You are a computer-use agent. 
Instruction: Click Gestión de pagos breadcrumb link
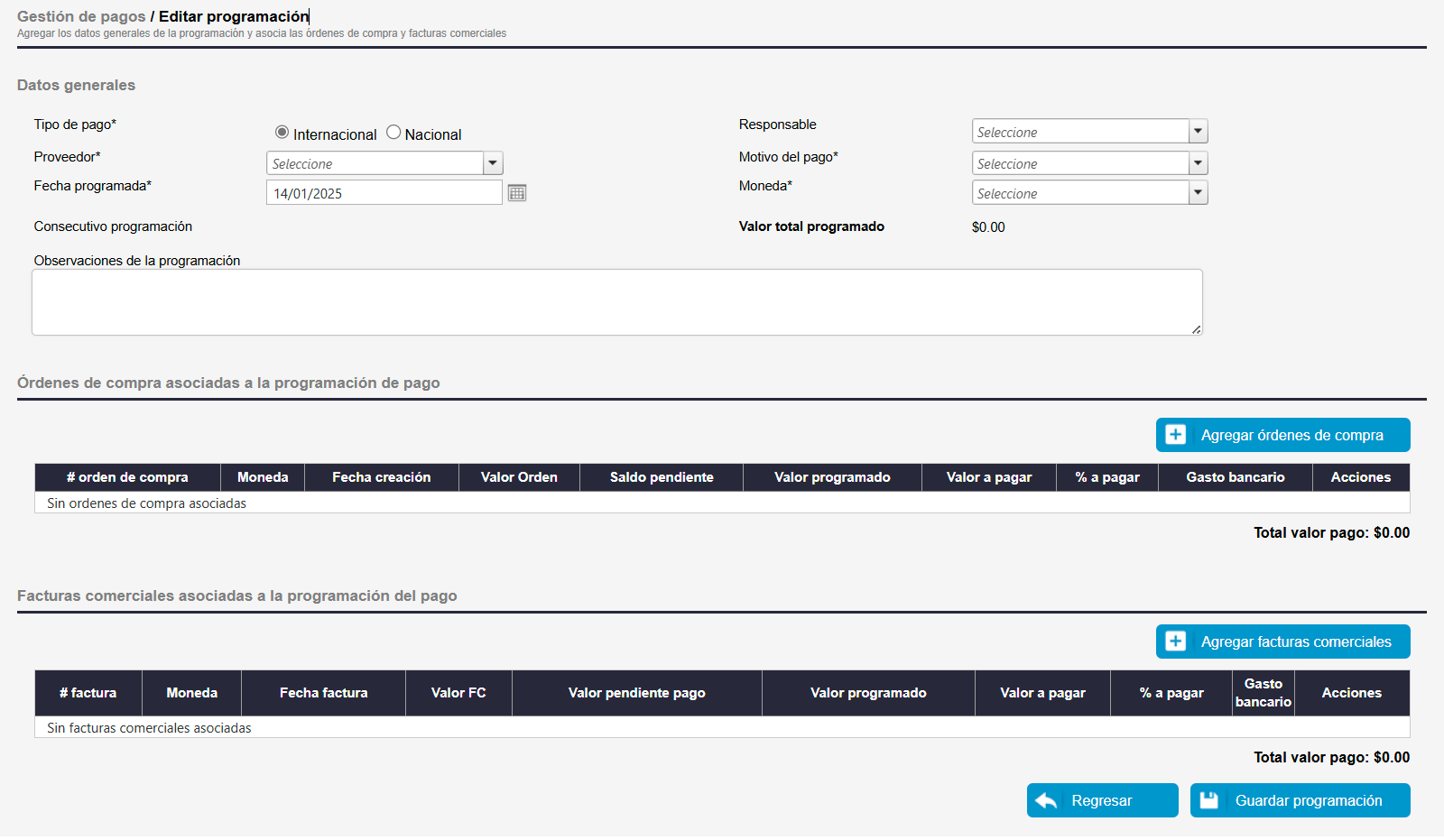point(81,16)
